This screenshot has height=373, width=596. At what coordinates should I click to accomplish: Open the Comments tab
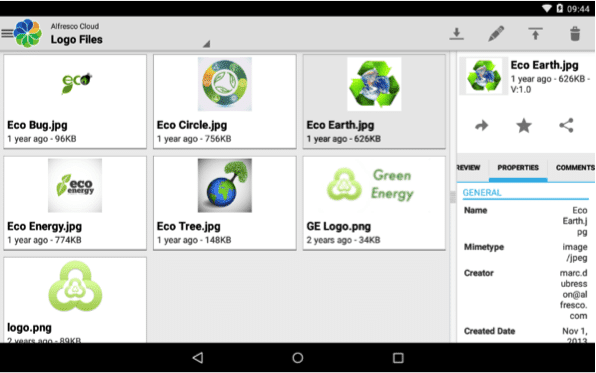click(575, 168)
